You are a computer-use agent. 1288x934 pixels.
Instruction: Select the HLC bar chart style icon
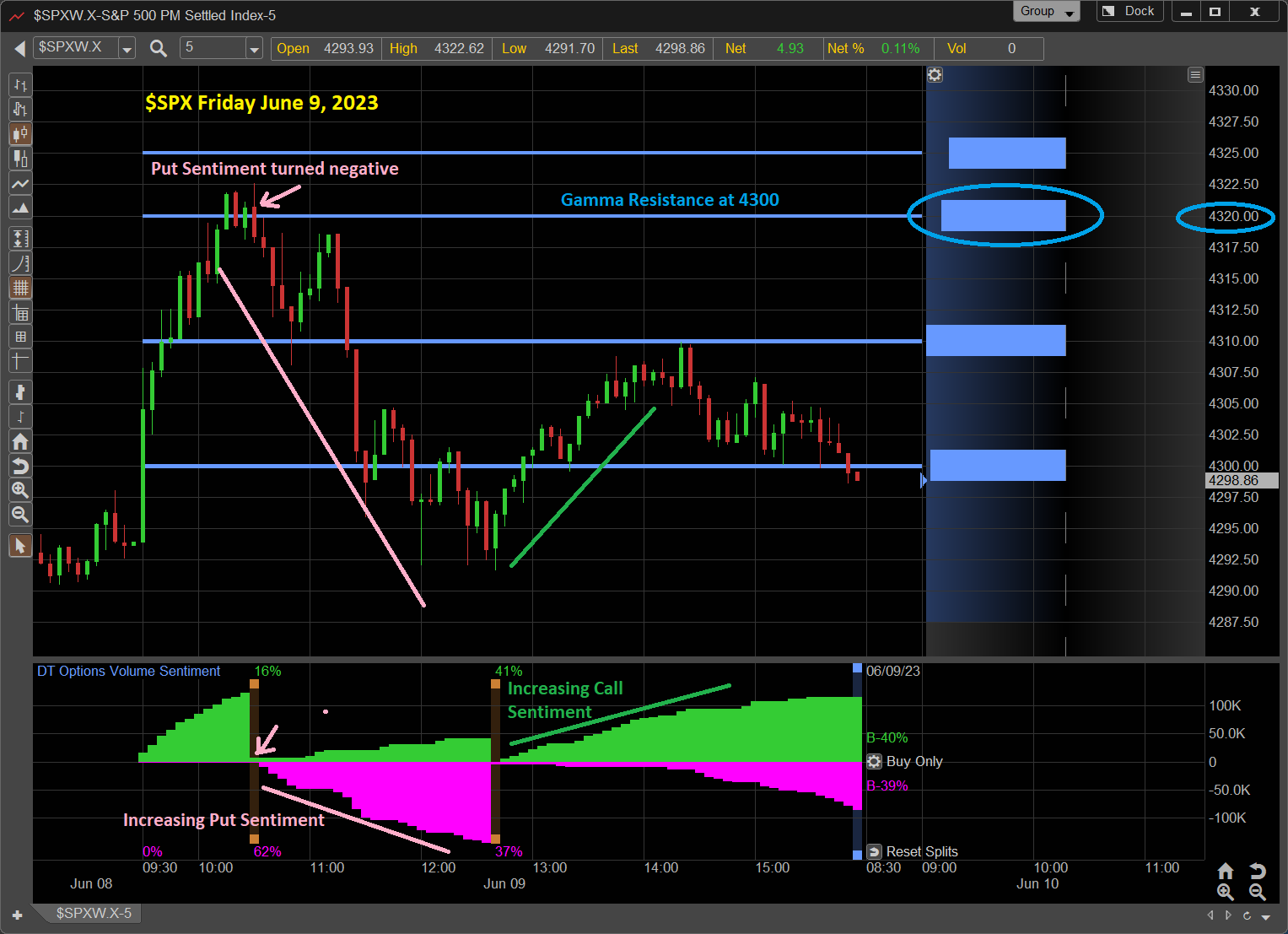coord(20,109)
